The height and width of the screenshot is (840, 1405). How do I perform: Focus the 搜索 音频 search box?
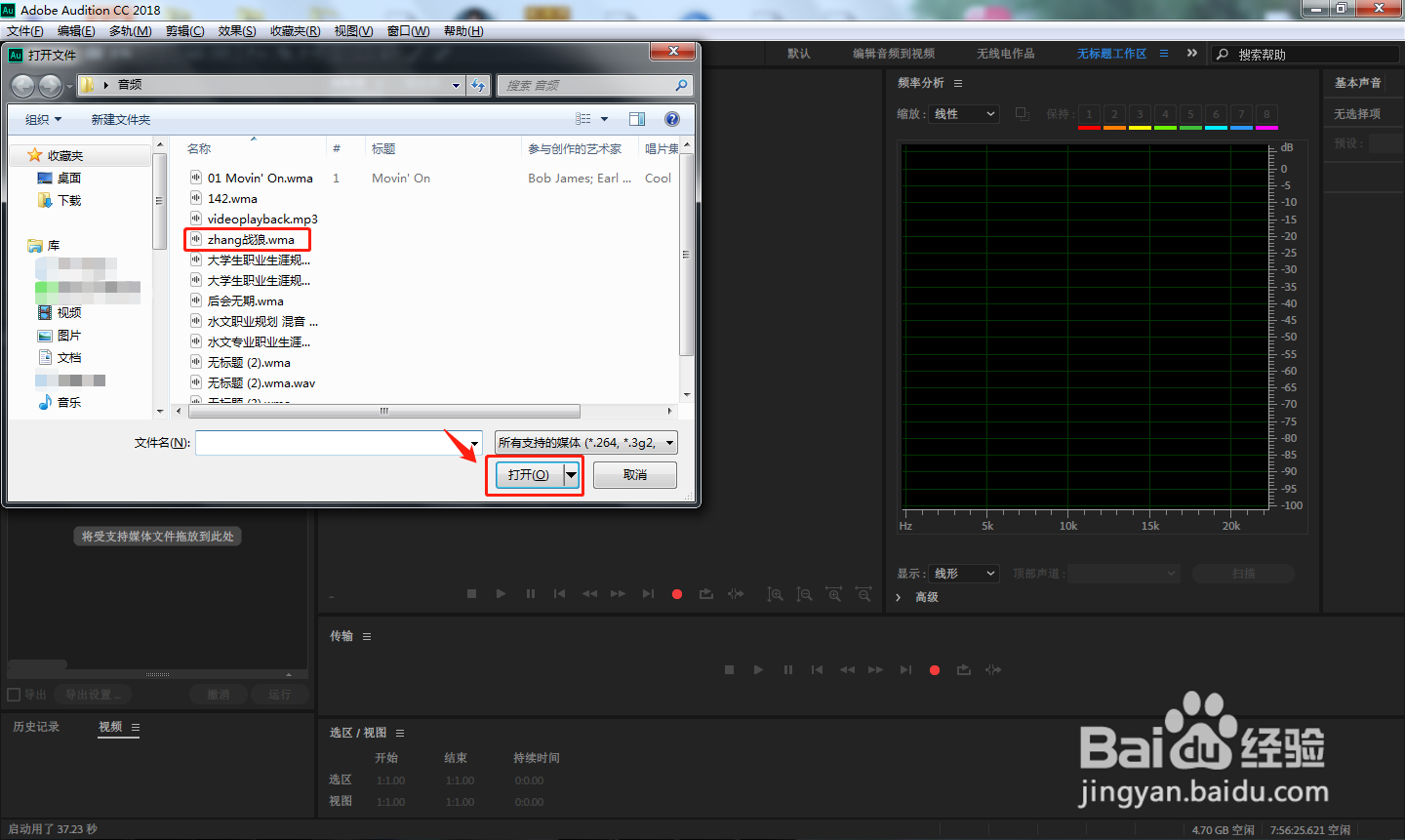pyautogui.click(x=594, y=86)
